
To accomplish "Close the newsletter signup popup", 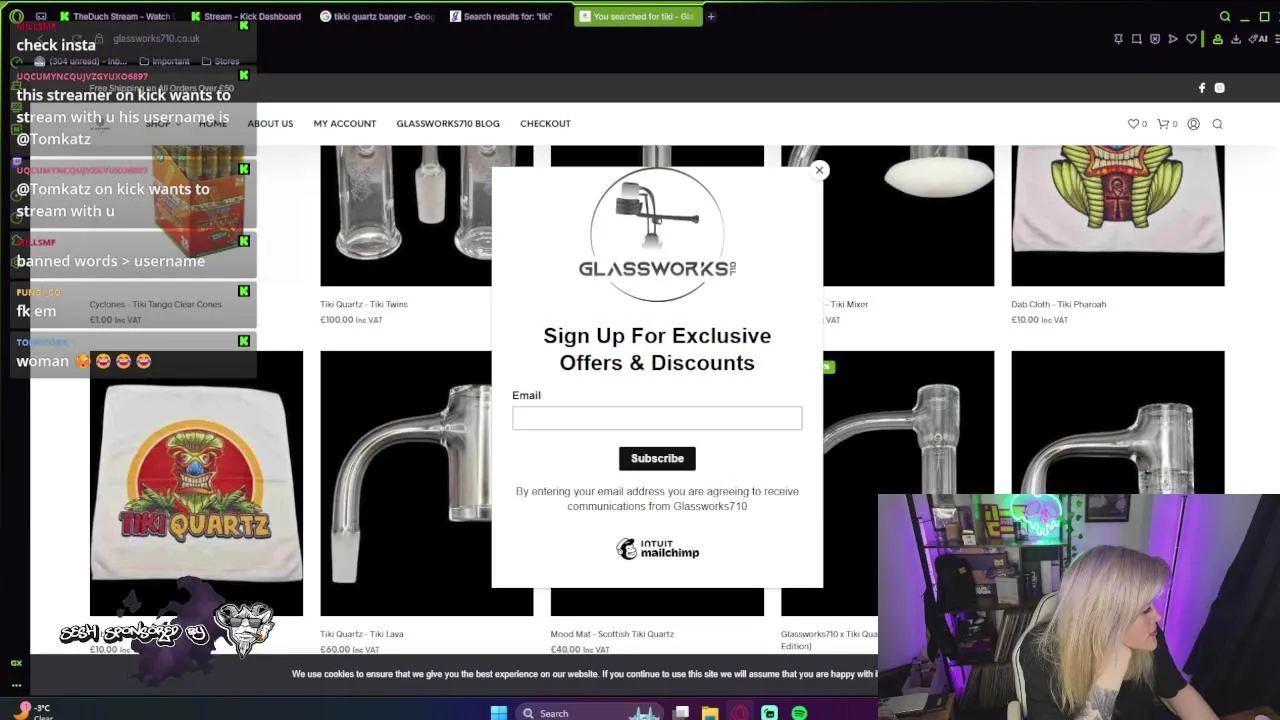I will (x=819, y=170).
